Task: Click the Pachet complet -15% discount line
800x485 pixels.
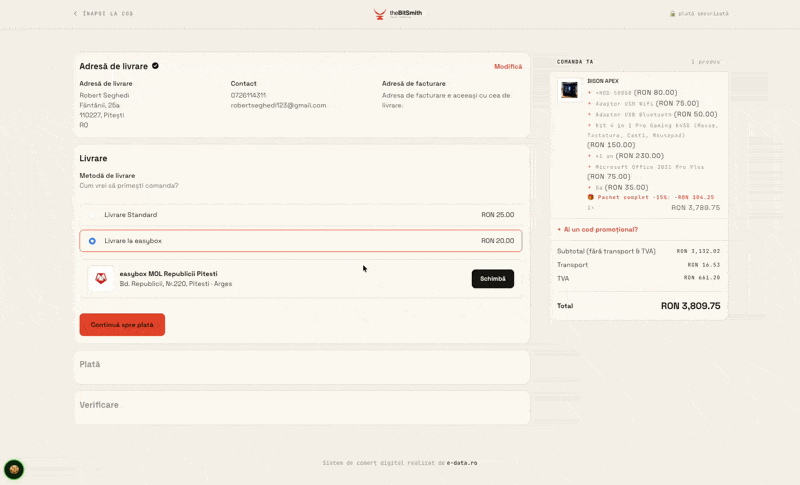Action: pos(651,197)
